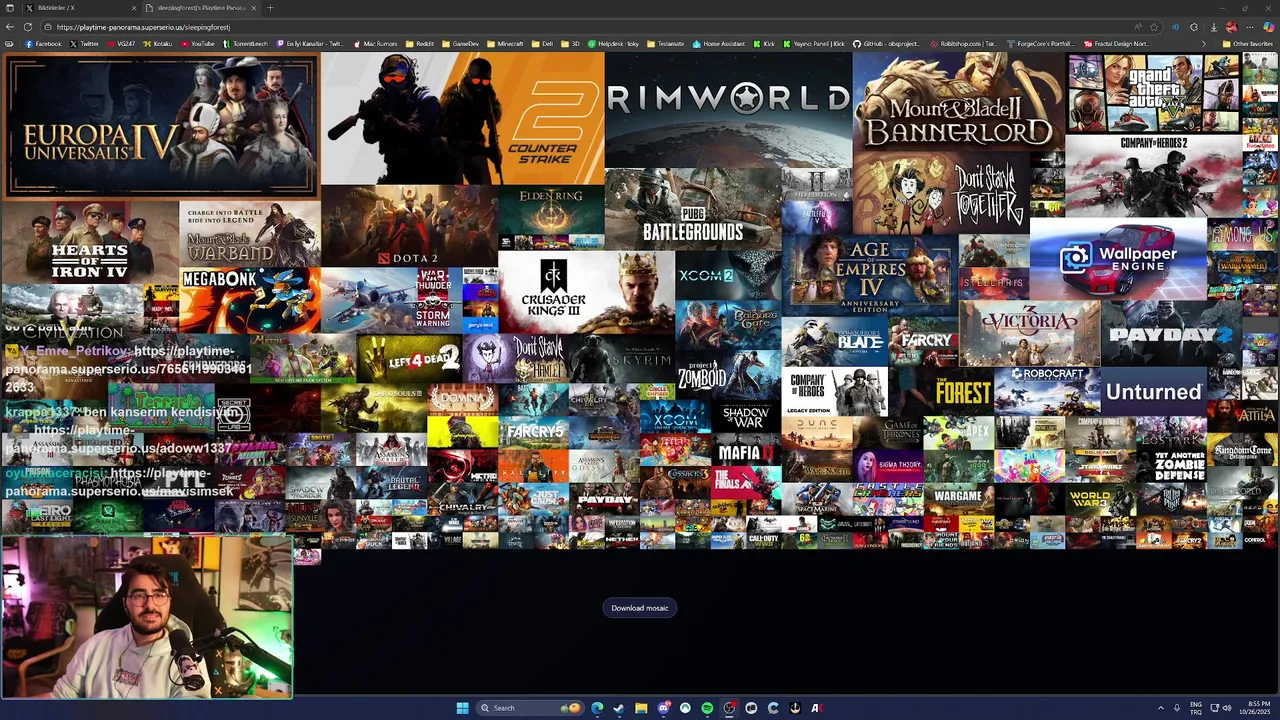This screenshot has height=720, width=1280.
Task: Open the Megabonk tile
Action: [250, 300]
